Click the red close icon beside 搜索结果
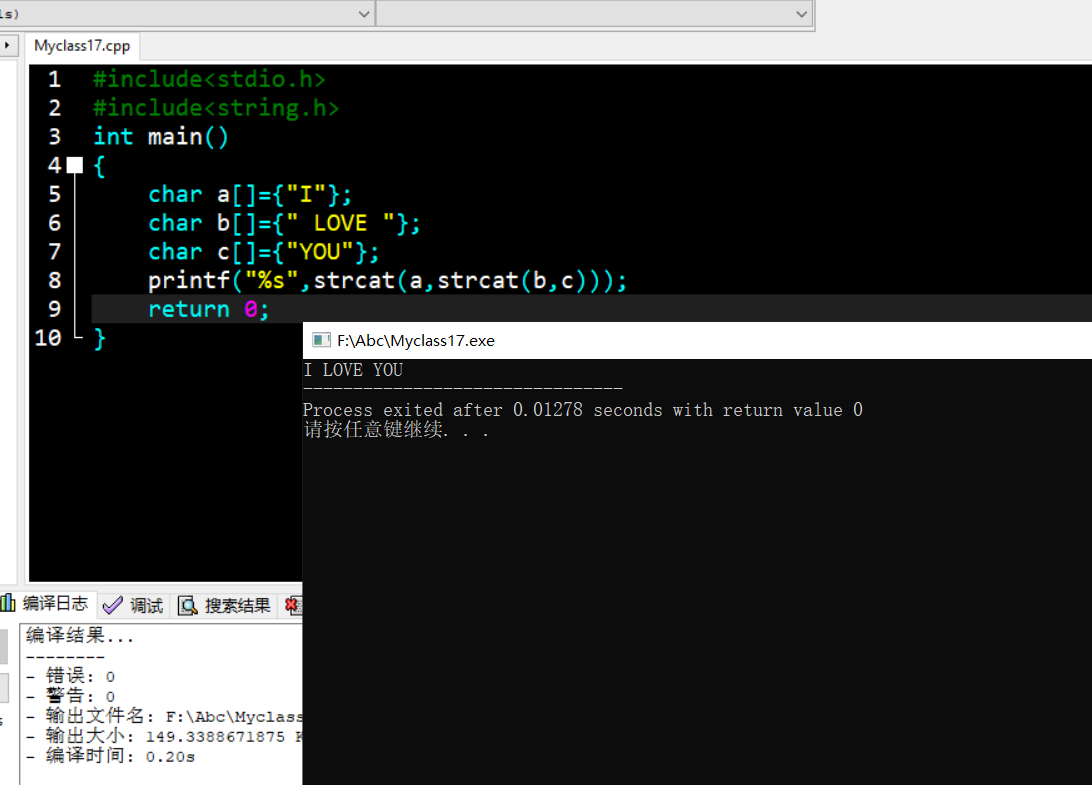 [293, 606]
